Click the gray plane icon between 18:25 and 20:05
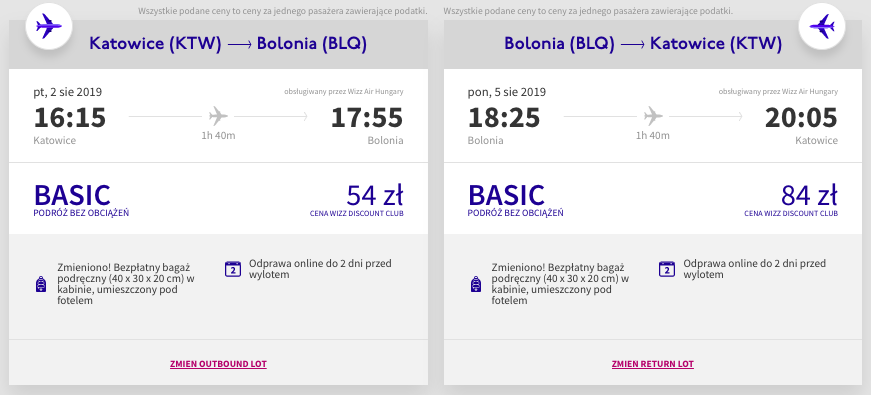 (x=653, y=116)
